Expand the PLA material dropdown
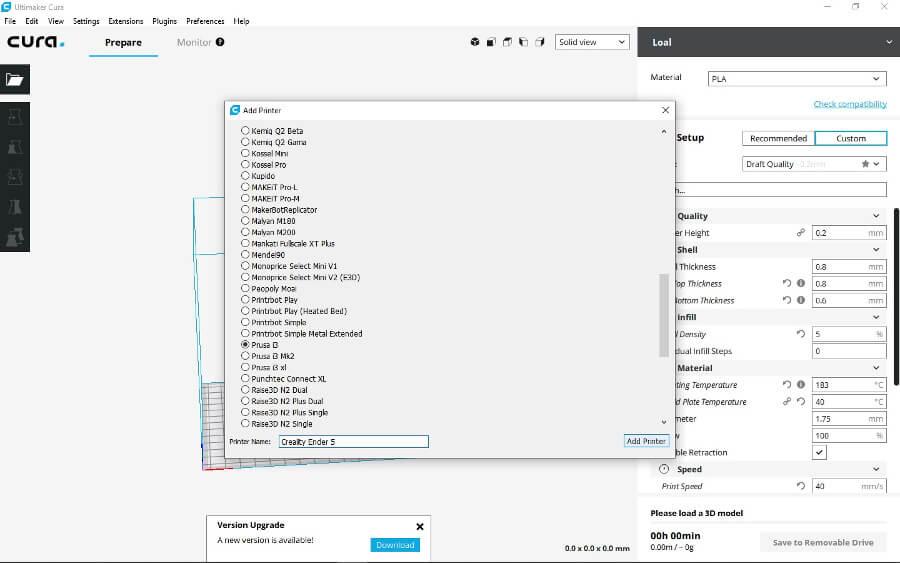 pyautogui.click(x=796, y=79)
